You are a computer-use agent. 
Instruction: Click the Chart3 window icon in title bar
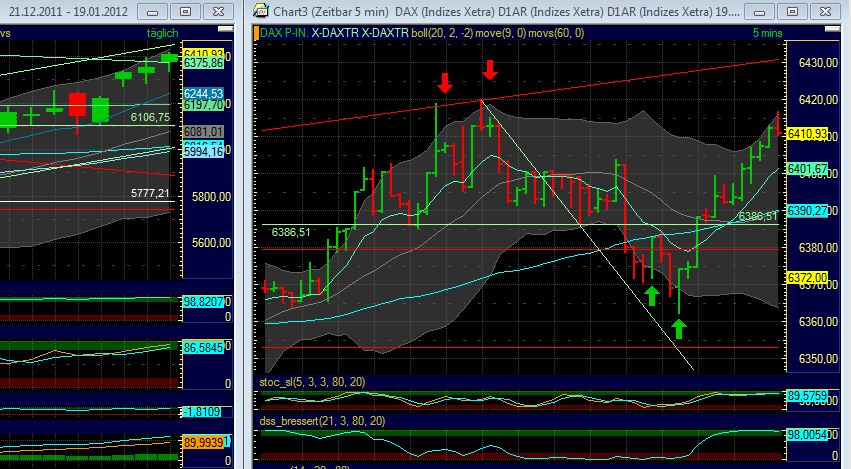tap(261, 11)
